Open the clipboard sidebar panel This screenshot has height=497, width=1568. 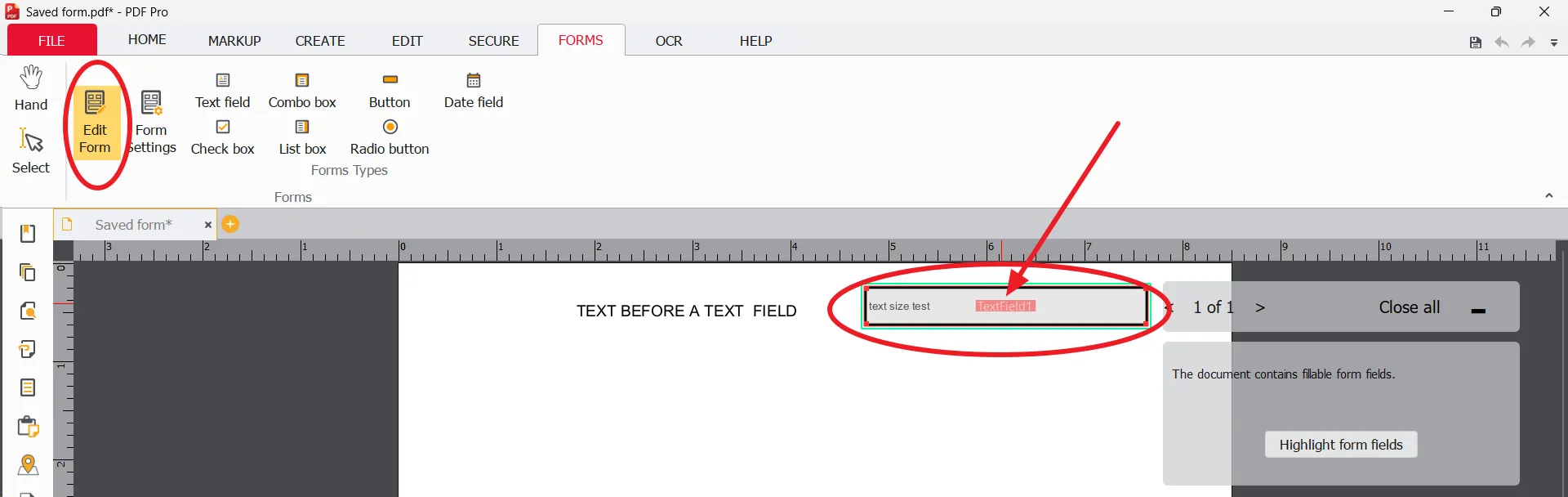pos(28,426)
